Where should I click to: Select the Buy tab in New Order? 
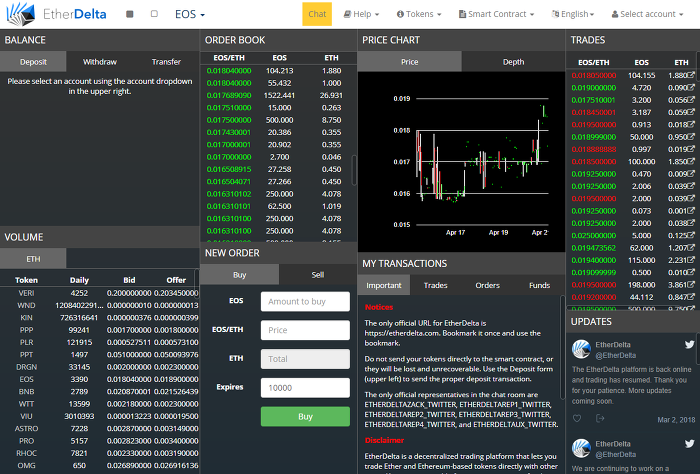(240, 274)
